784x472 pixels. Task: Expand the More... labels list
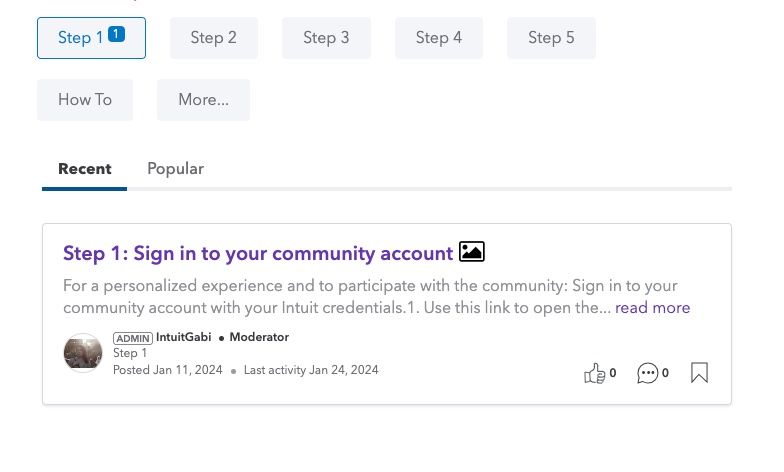(x=204, y=100)
